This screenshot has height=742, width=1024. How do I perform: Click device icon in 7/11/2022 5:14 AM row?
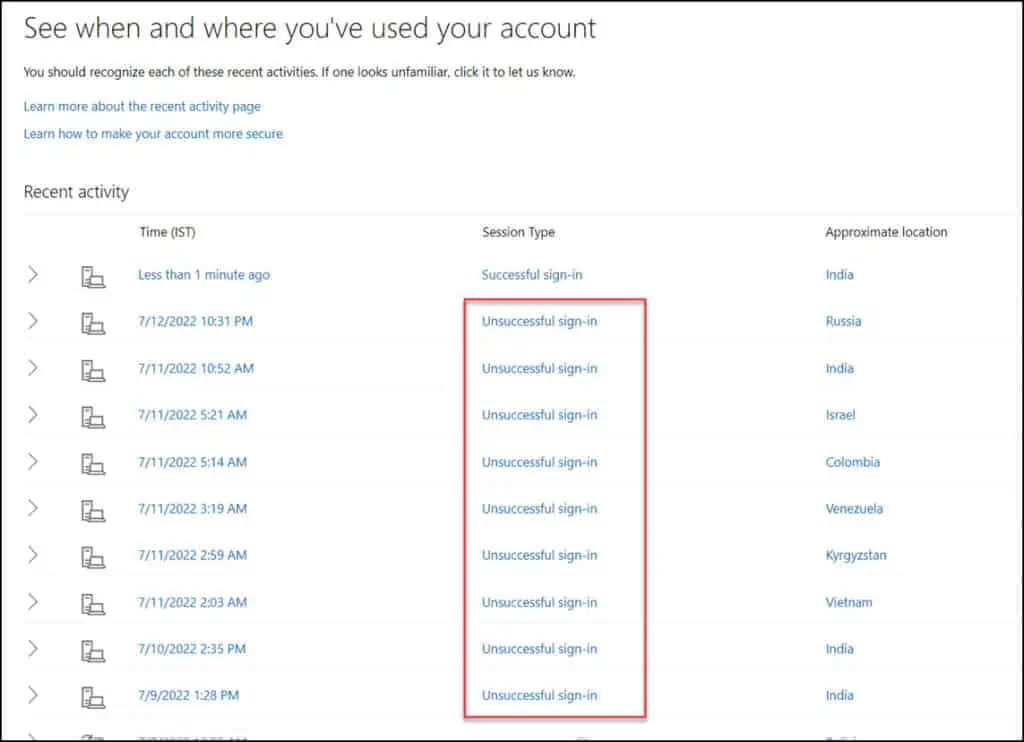point(93,464)
